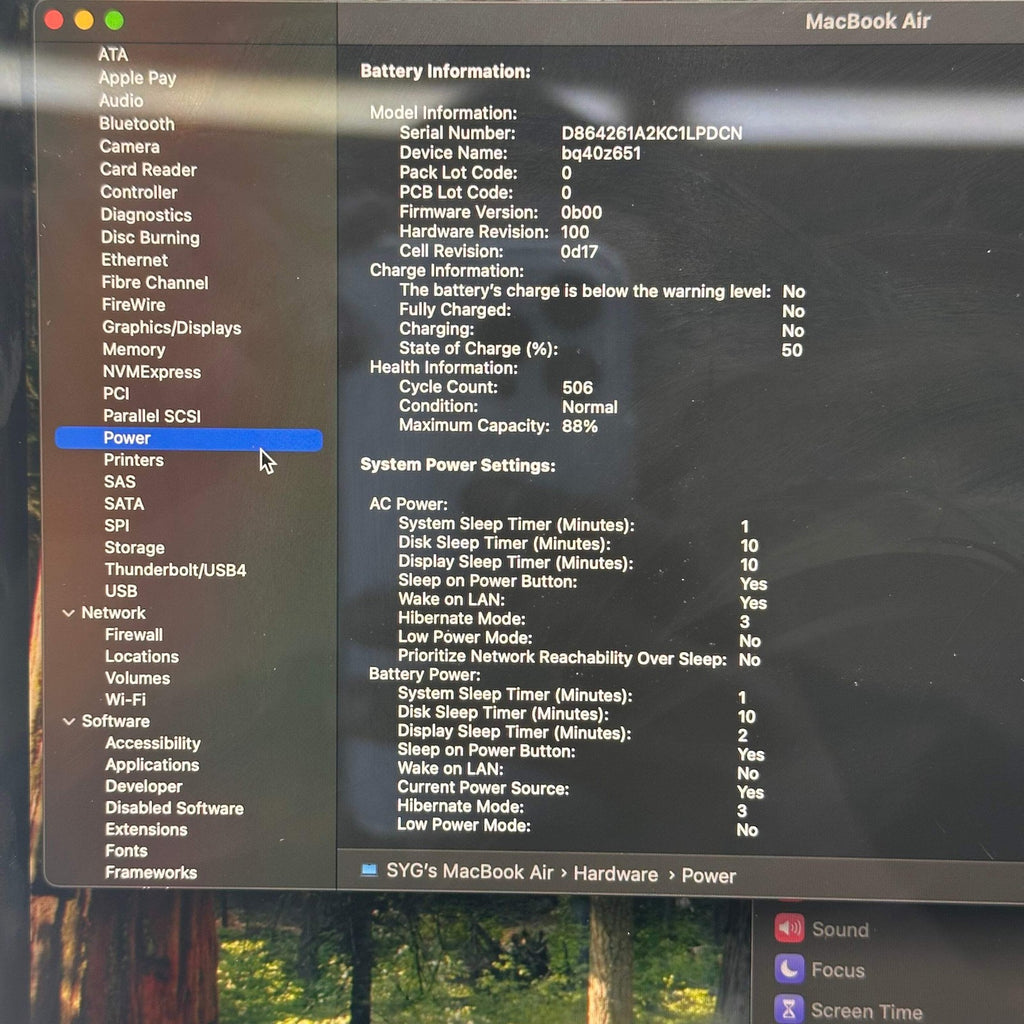
Task: Open the USB entry
Action: tap(121, 591)
